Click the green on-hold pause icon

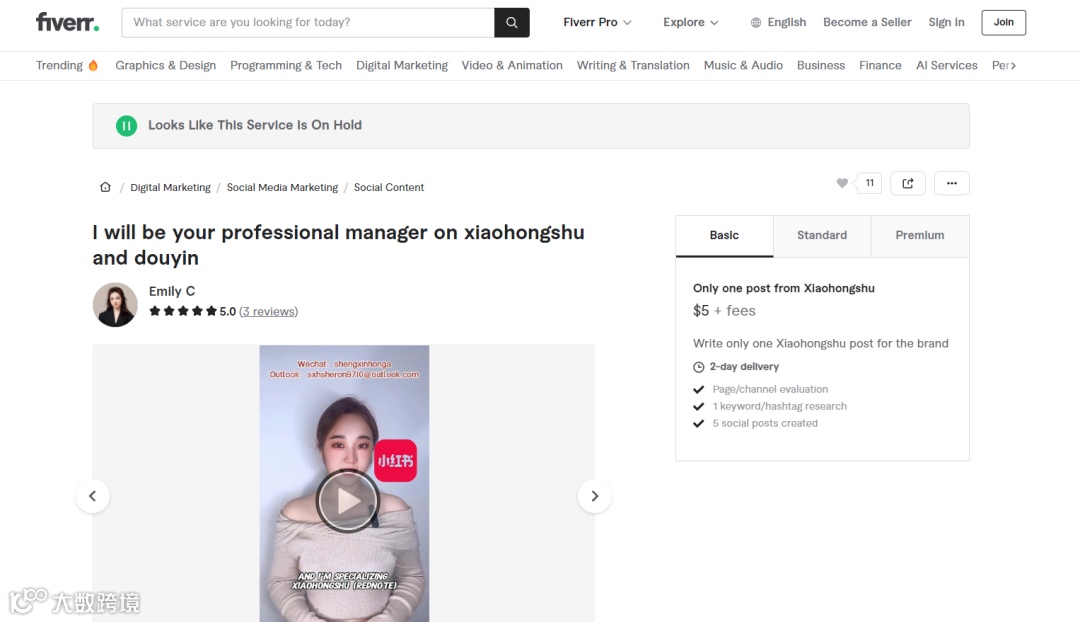pos(126,125)
